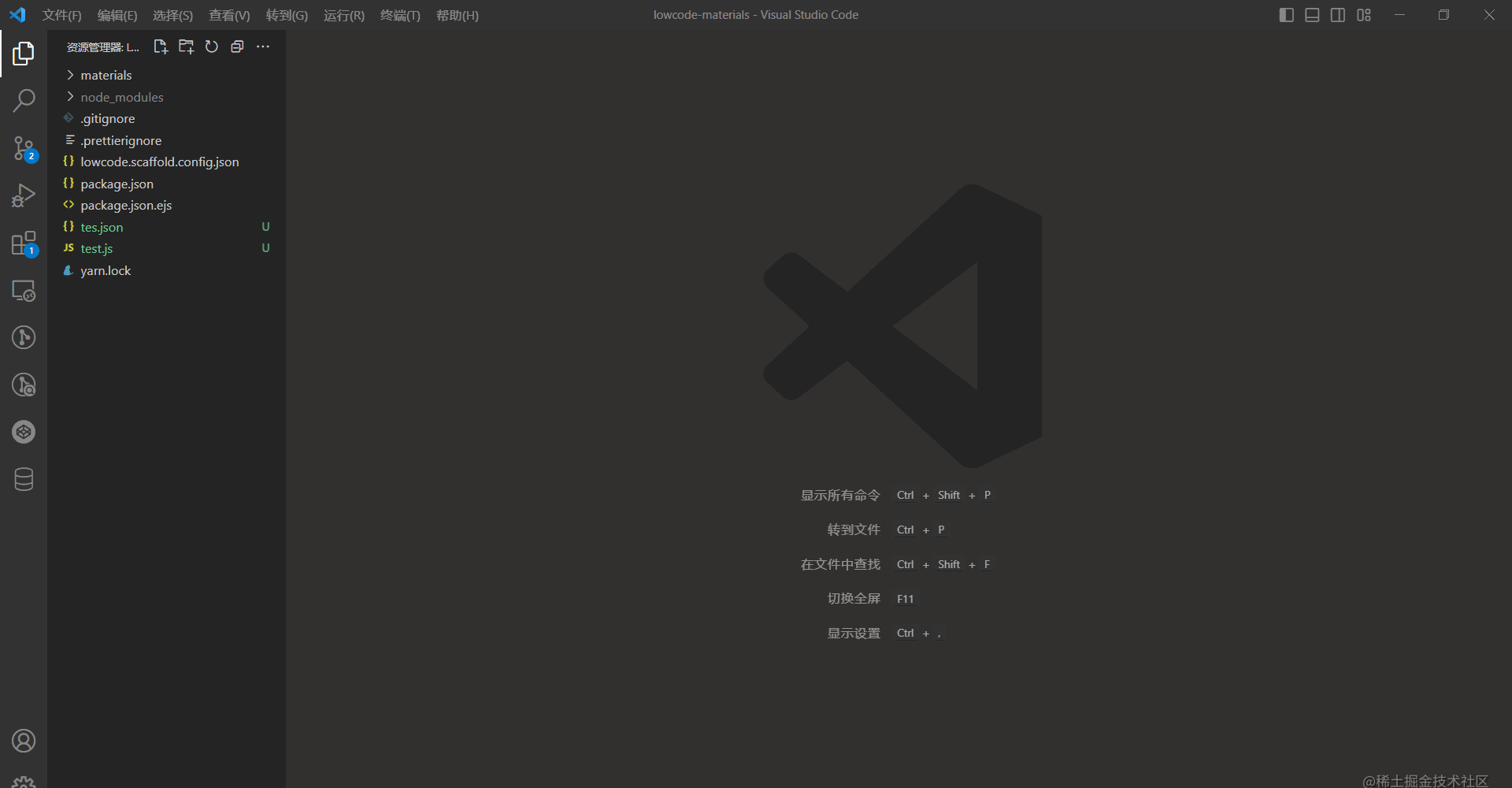Click the 资源管理器 explorer header title
The image size is (1512, 788).
pos(103,47)
